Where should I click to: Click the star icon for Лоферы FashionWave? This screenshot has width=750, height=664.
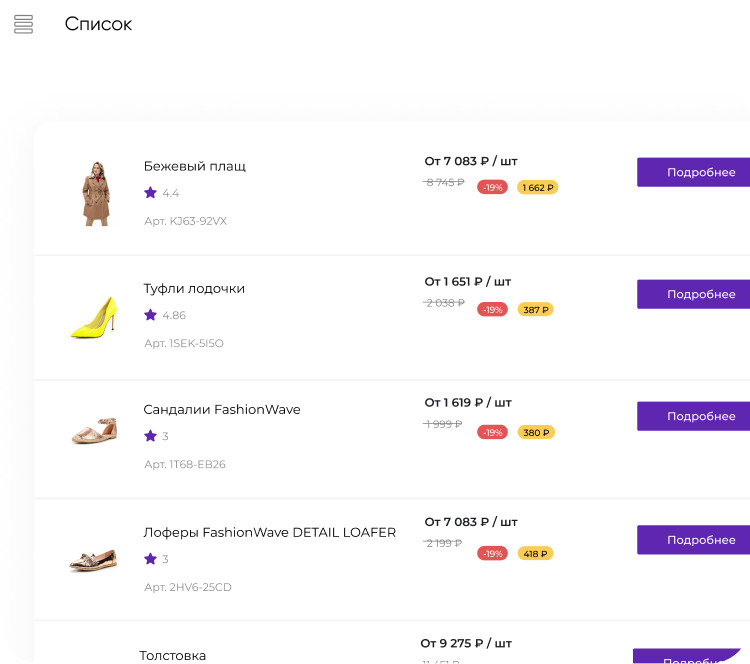(x=150, y=559)
